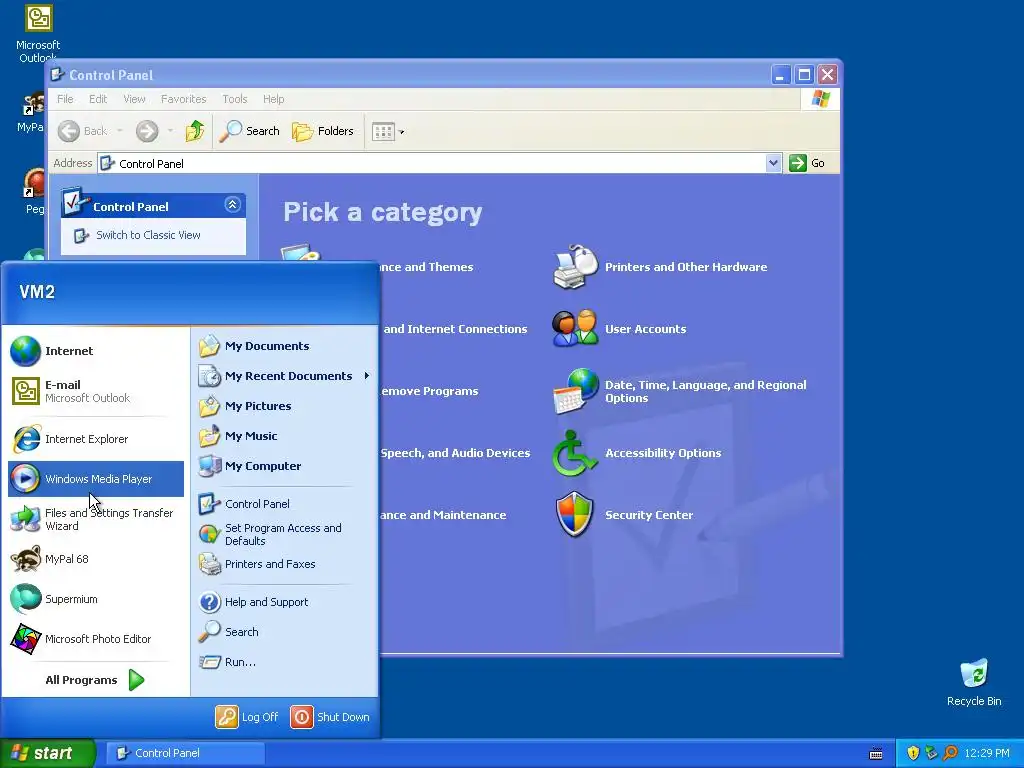Screen dimensions: 1024x768
Task: Open Internet Explorer from Start menu
Action: point(95,439)
